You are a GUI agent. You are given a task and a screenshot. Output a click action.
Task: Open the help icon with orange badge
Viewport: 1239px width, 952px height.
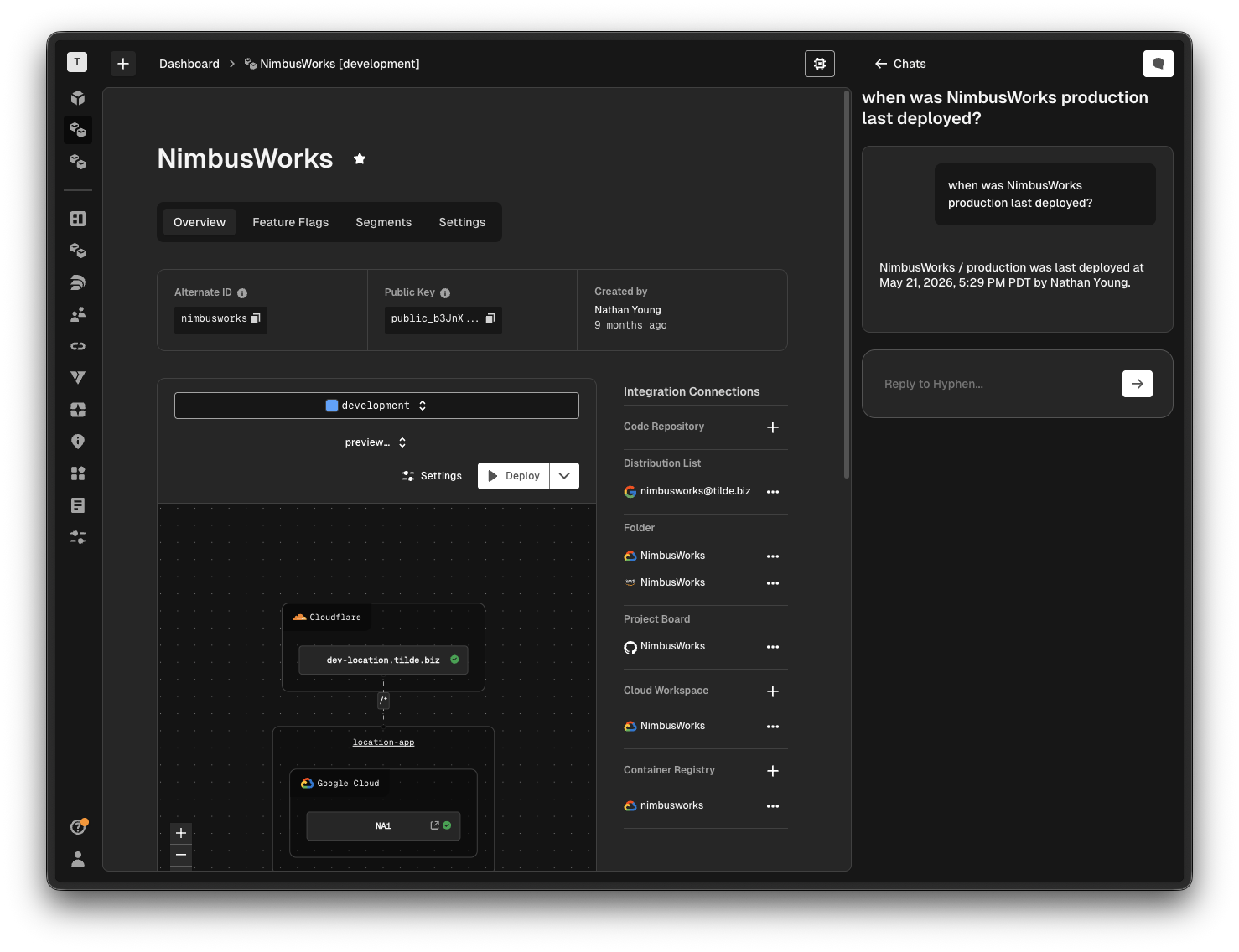(78, 827)
